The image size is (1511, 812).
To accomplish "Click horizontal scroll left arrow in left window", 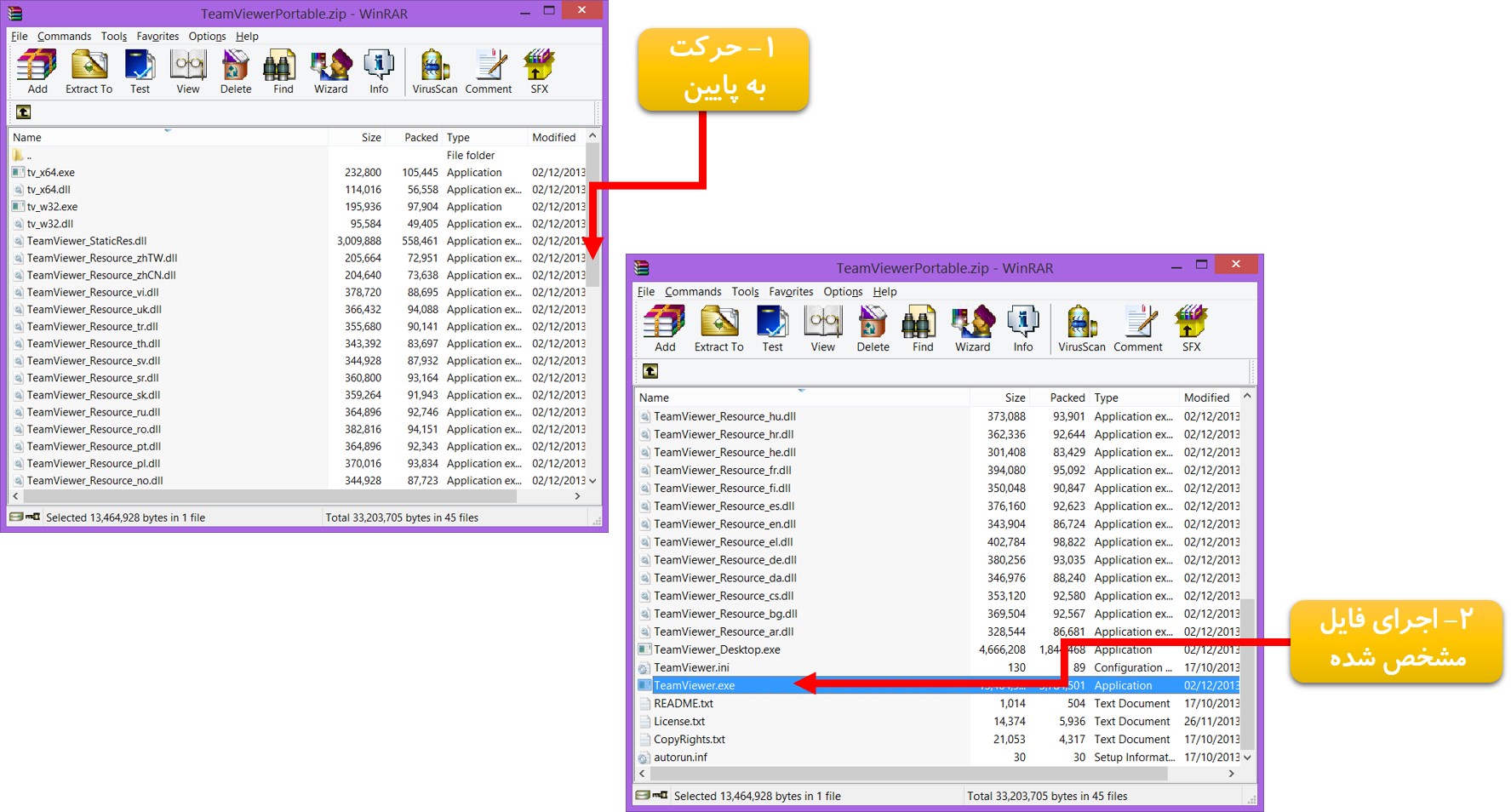I will click(x=15, y=495).
